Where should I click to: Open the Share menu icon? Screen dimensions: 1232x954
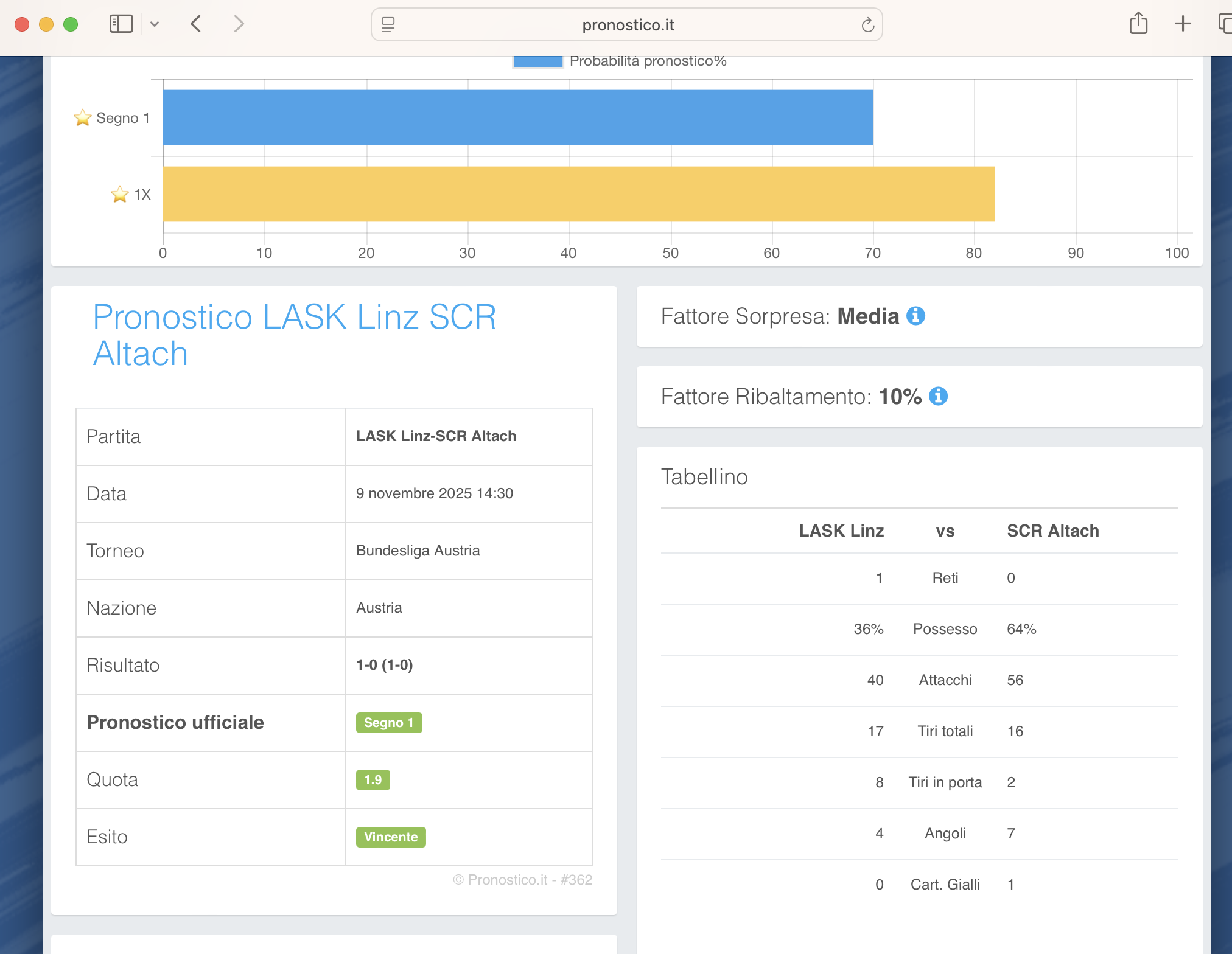tap(1138, 24)
